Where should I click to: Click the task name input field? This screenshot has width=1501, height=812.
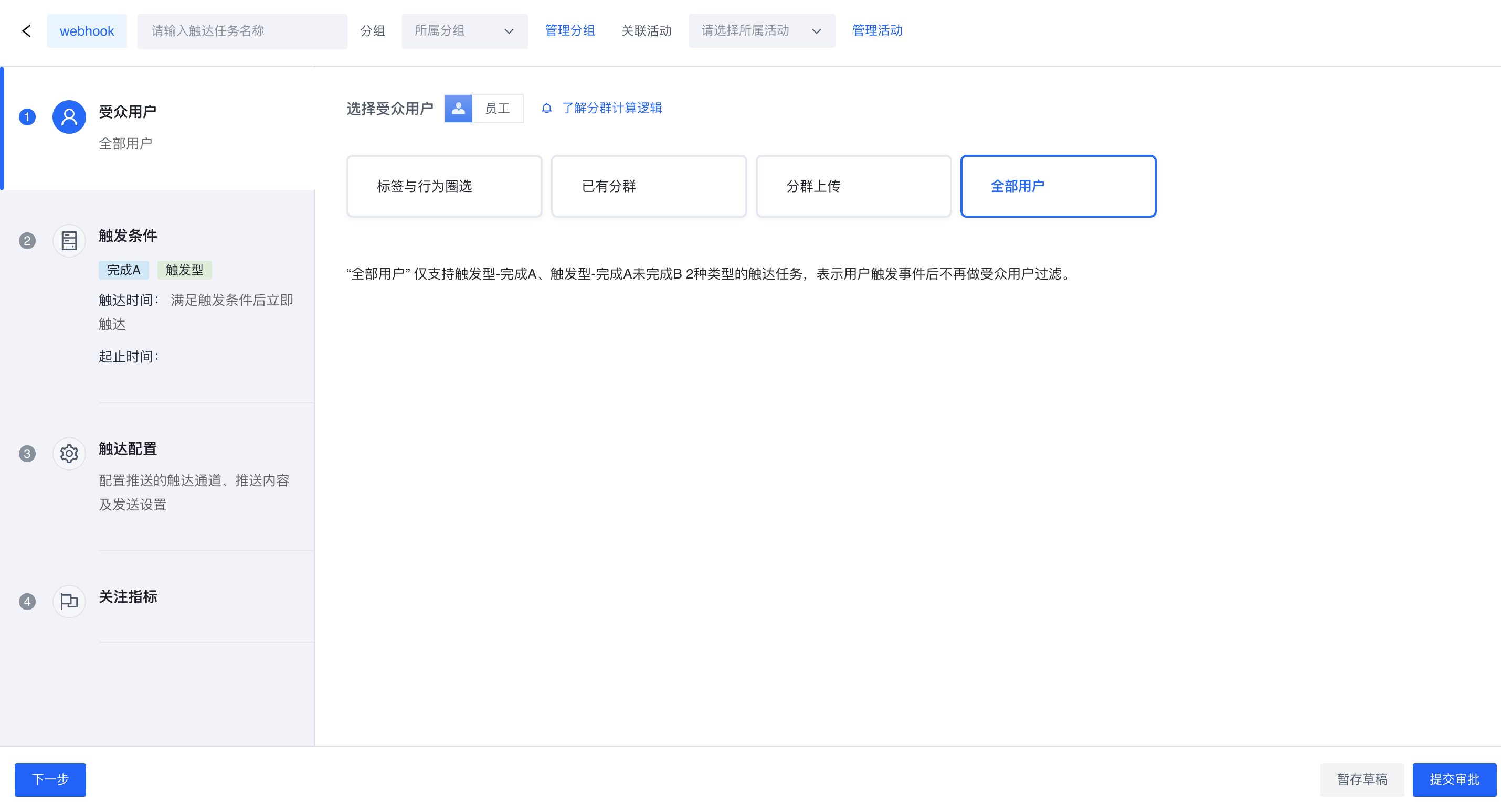[x=242, y=31]
